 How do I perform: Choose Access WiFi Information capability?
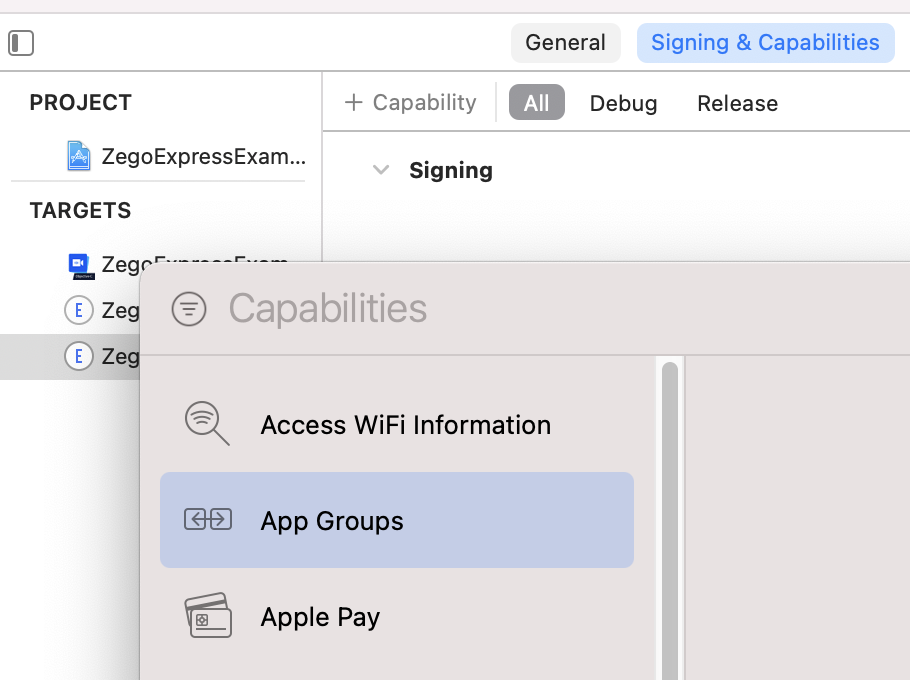click(397, 425)
